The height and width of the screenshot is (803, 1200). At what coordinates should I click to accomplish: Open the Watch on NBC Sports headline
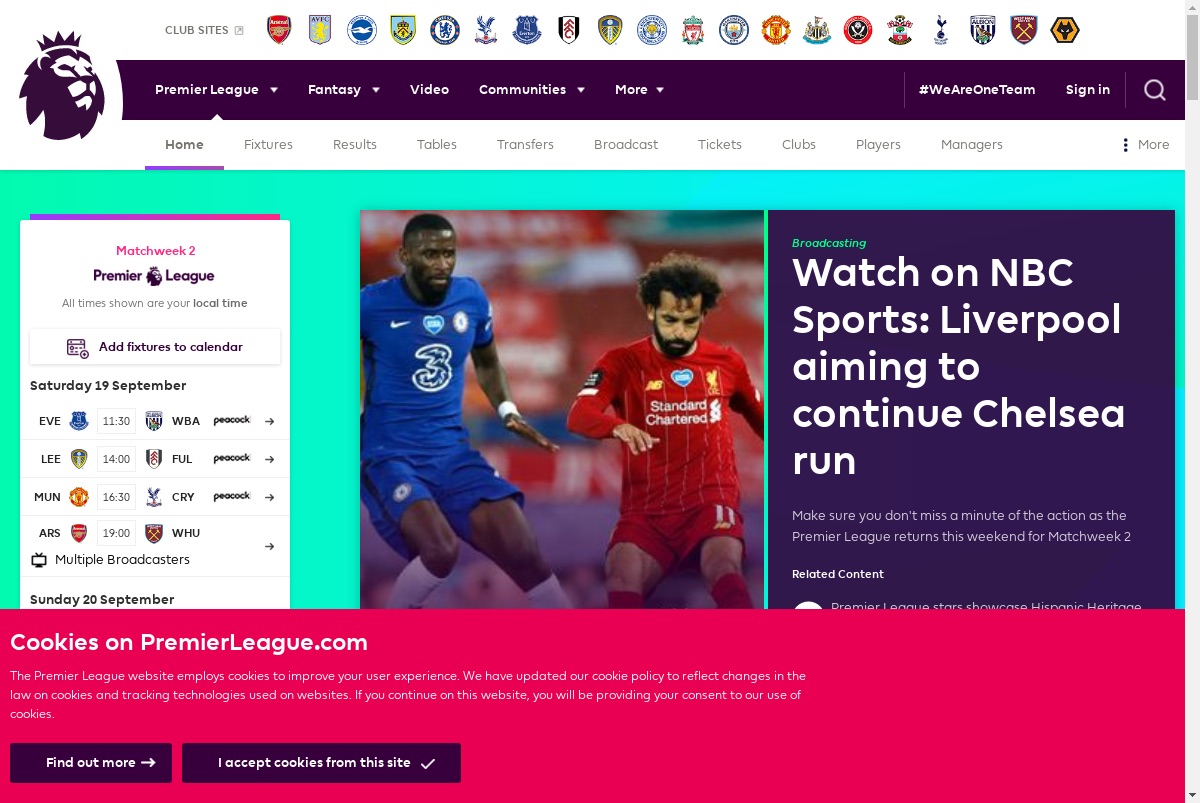958,366
